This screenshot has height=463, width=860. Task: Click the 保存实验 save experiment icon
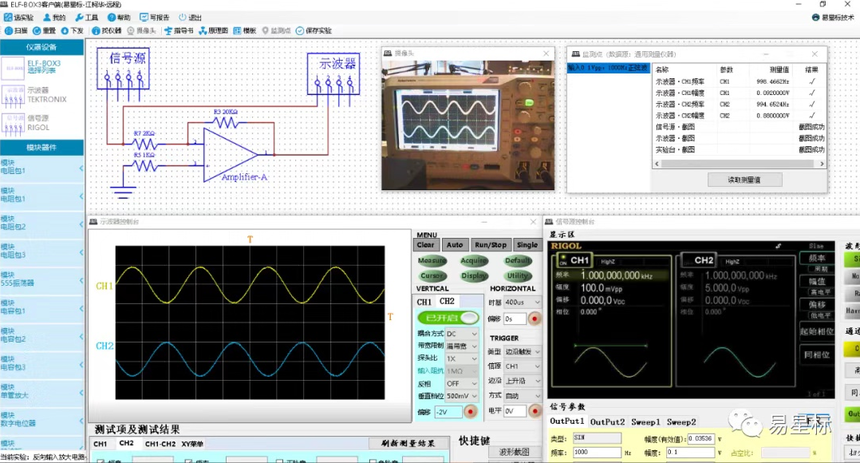coord(313,31)
